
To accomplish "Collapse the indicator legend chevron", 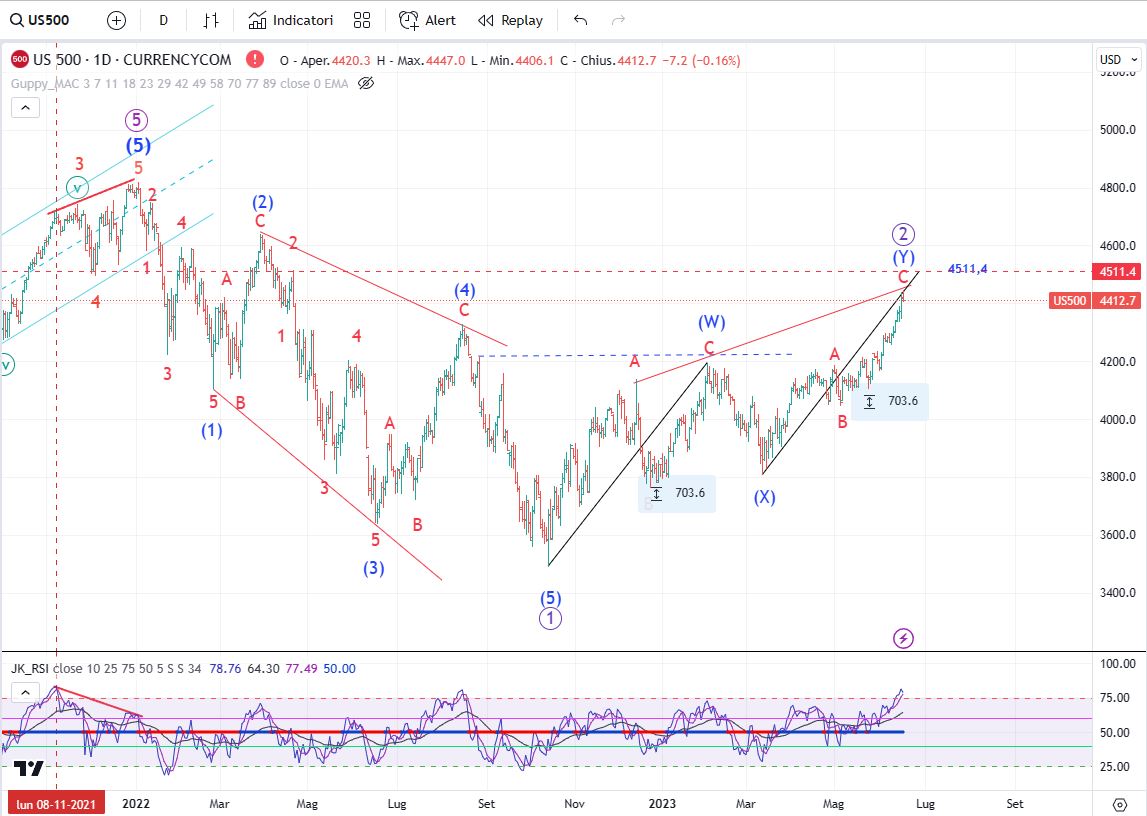I will (25, 108).
